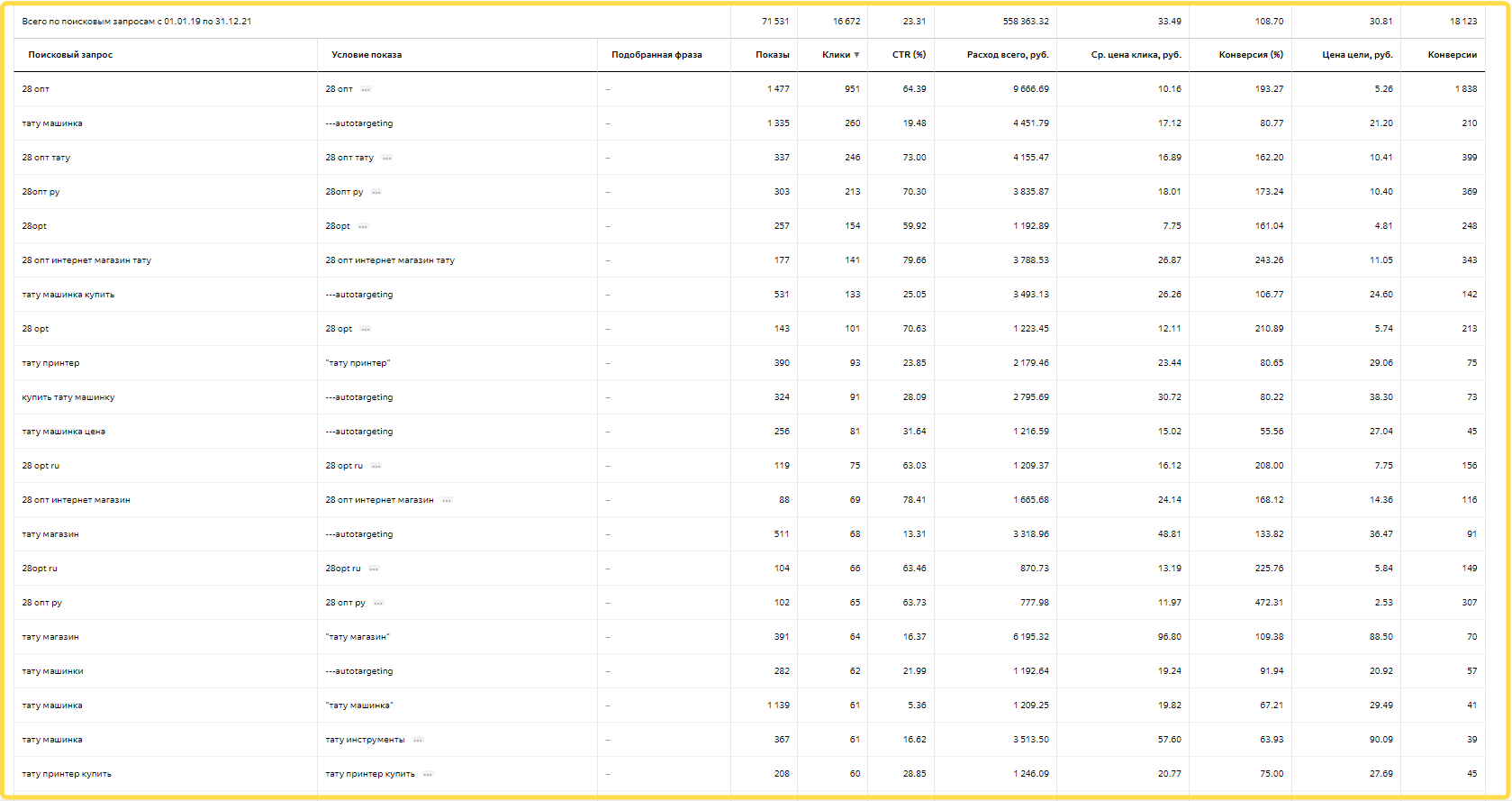Click the quoted "тату принтер" display condition

point(358,363)
